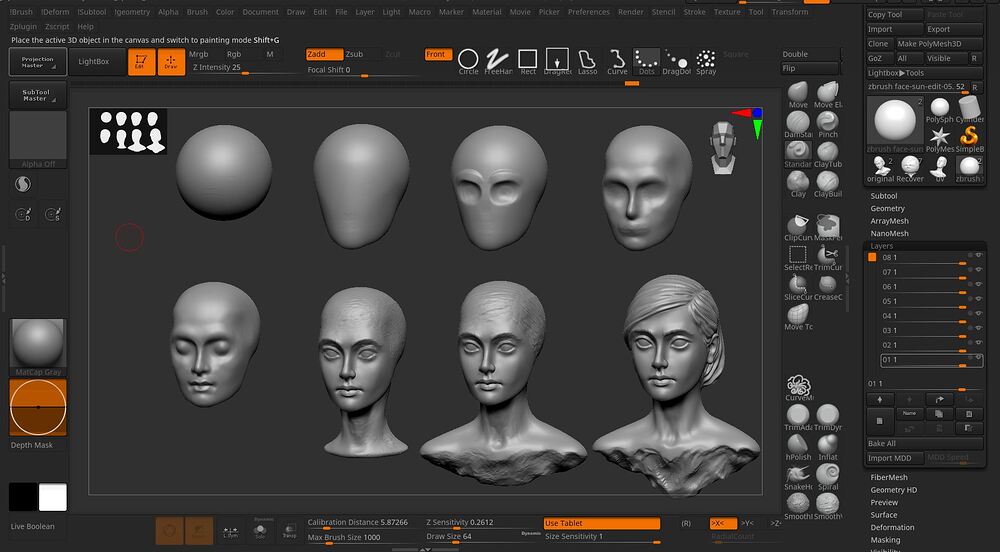This screenshot has height=552, width=1000.
Task: Select the Move Elastic brush
Action: (828, 95)
